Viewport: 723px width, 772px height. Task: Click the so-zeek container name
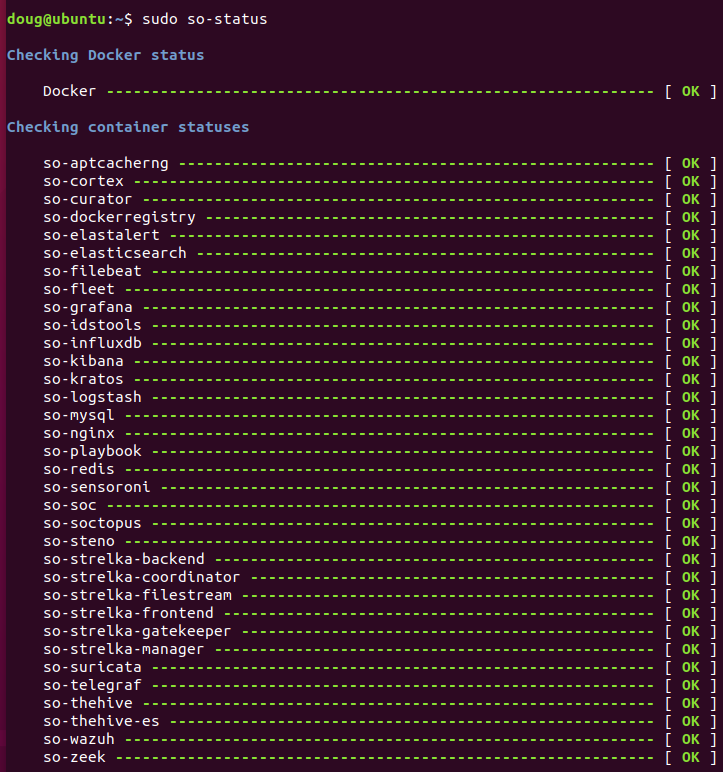tap(74, 758)
